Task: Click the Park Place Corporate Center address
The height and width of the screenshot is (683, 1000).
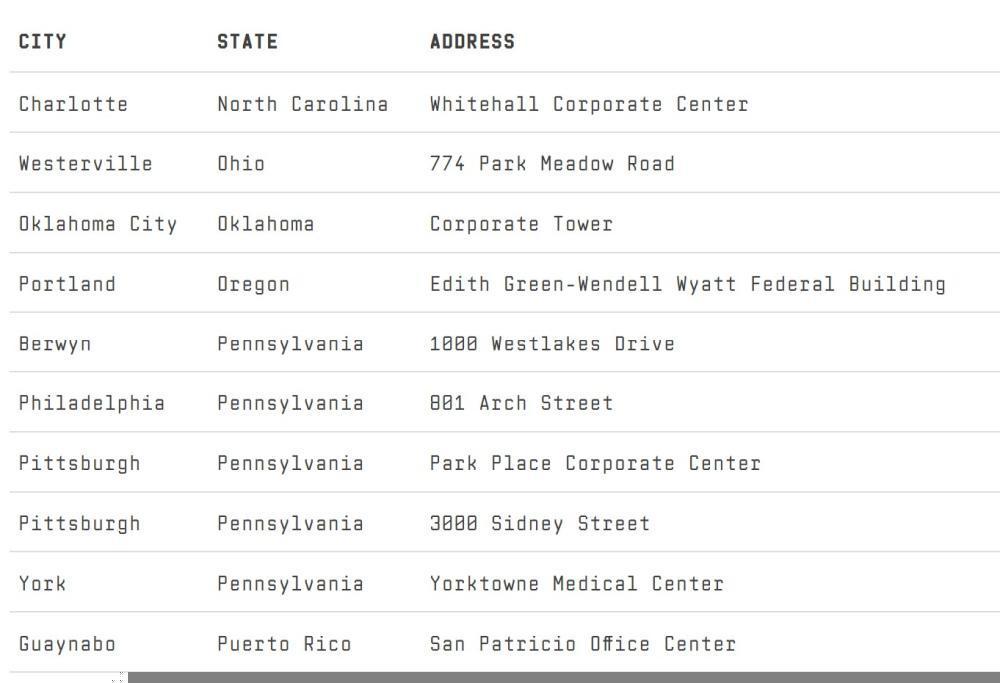Action: (595, 464)
